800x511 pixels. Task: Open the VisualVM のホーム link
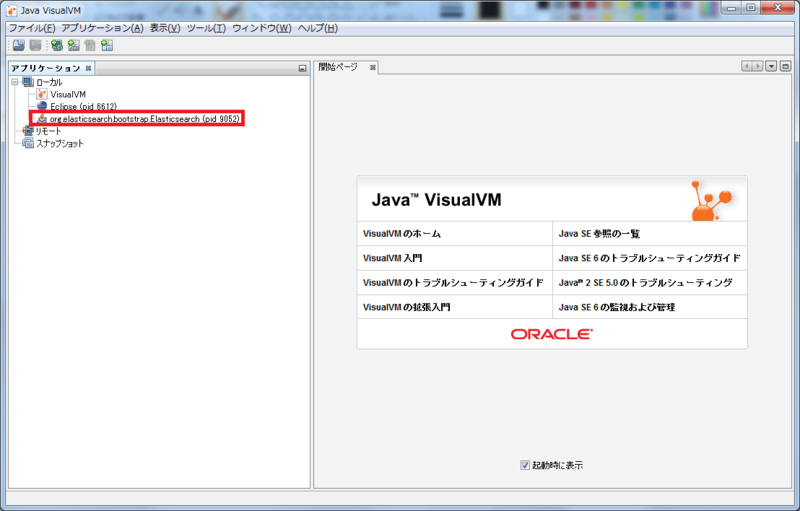[402, 234]
